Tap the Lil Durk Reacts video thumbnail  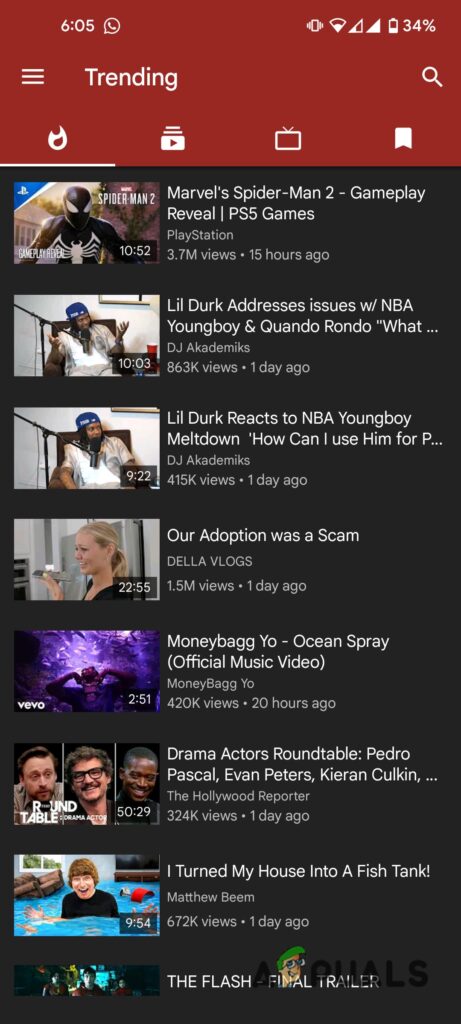[87, 448]
